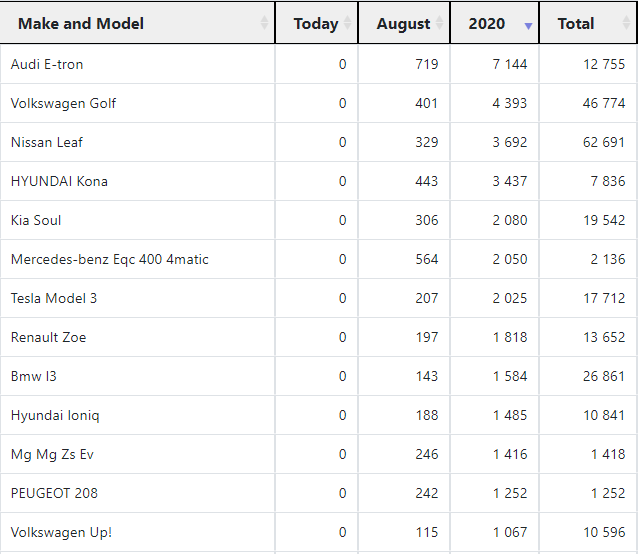This screenshot has height=554, width=638.
Task: Sort table by Total column header
Action: point(588,23)
